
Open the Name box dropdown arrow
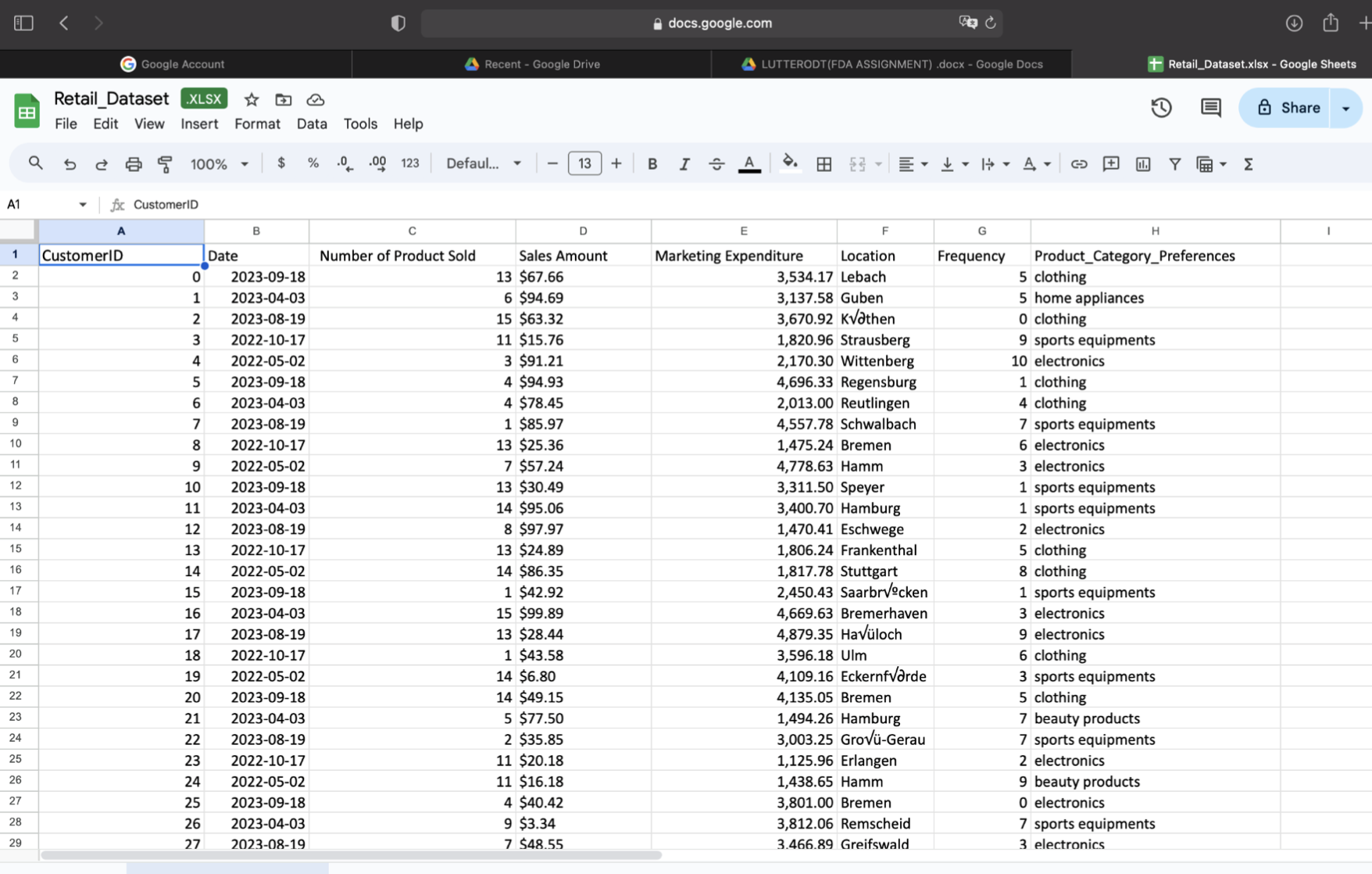82,205
